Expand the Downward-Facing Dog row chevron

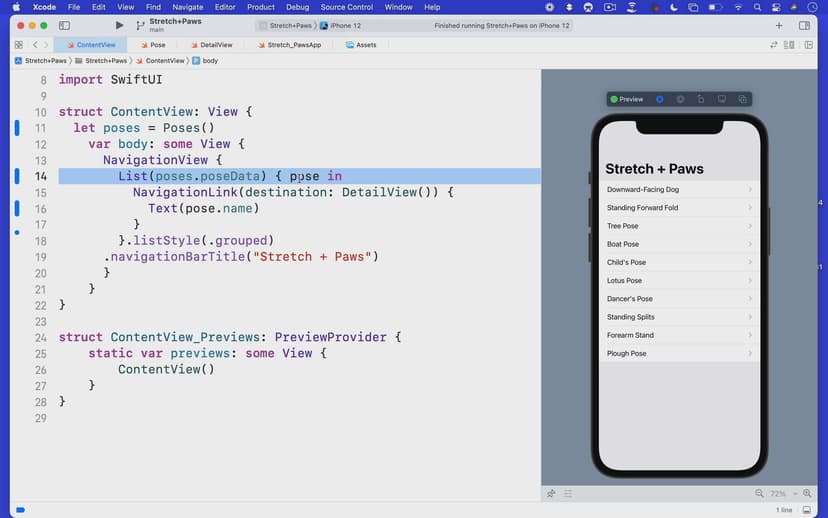pos(750,189)
